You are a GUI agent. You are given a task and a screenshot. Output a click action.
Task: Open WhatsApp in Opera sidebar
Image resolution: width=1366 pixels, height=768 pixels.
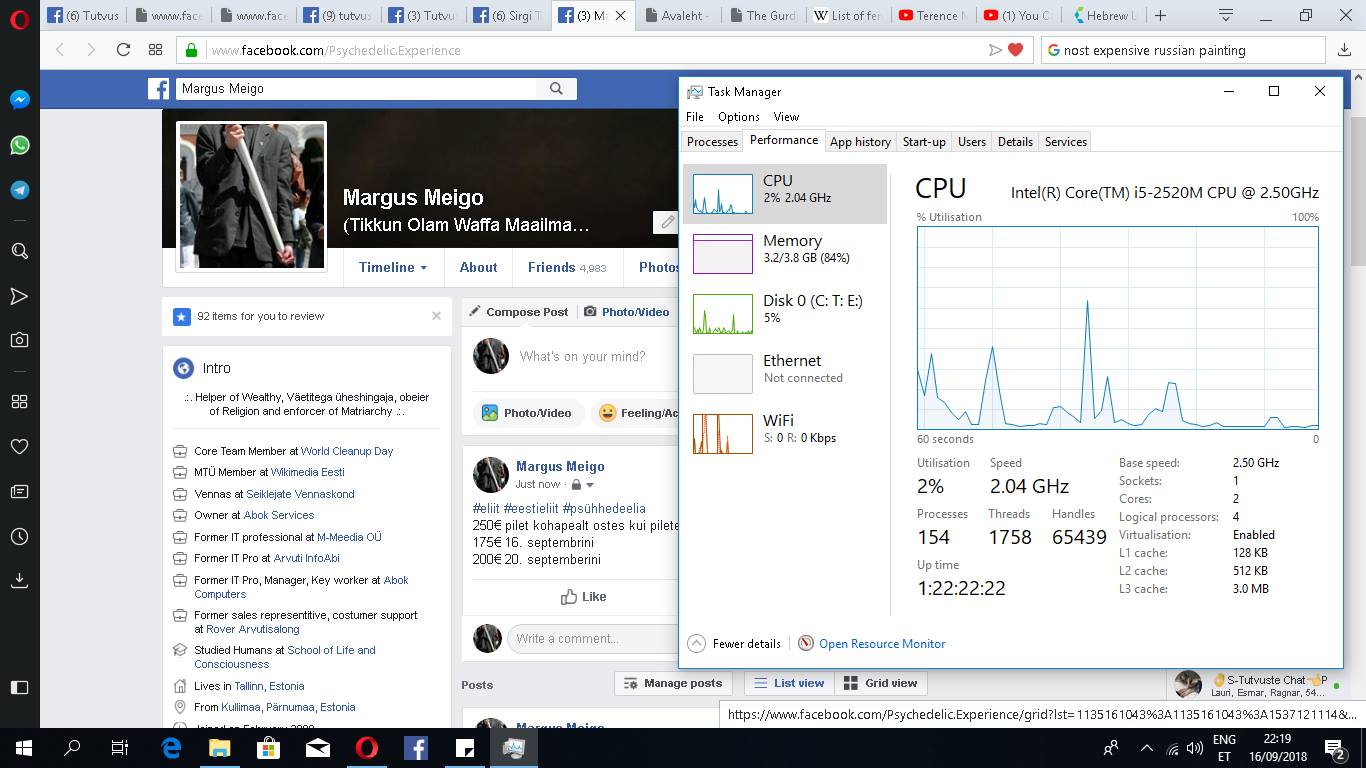(19, 145)
